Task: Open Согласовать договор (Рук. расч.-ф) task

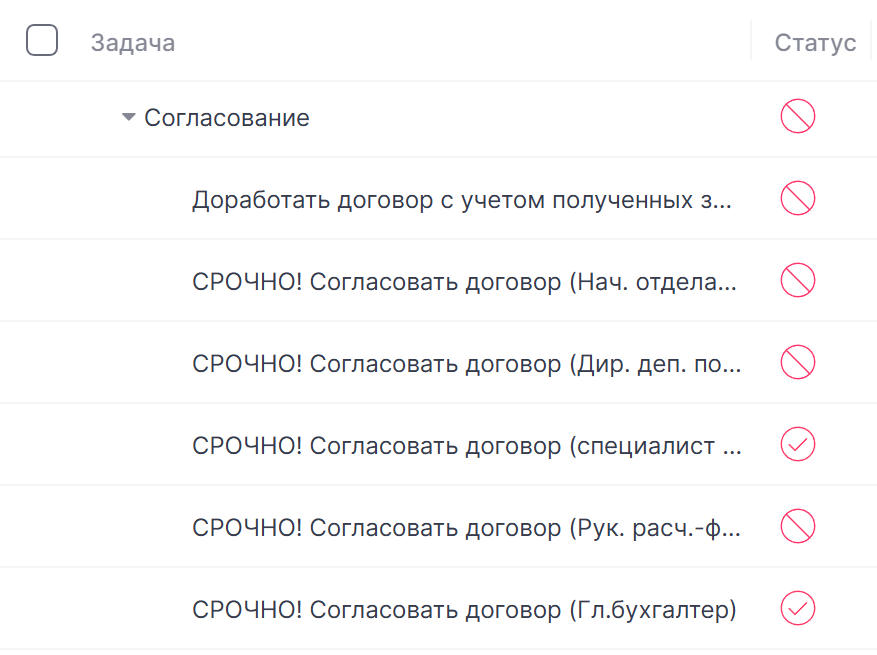Action: [466, 528]
